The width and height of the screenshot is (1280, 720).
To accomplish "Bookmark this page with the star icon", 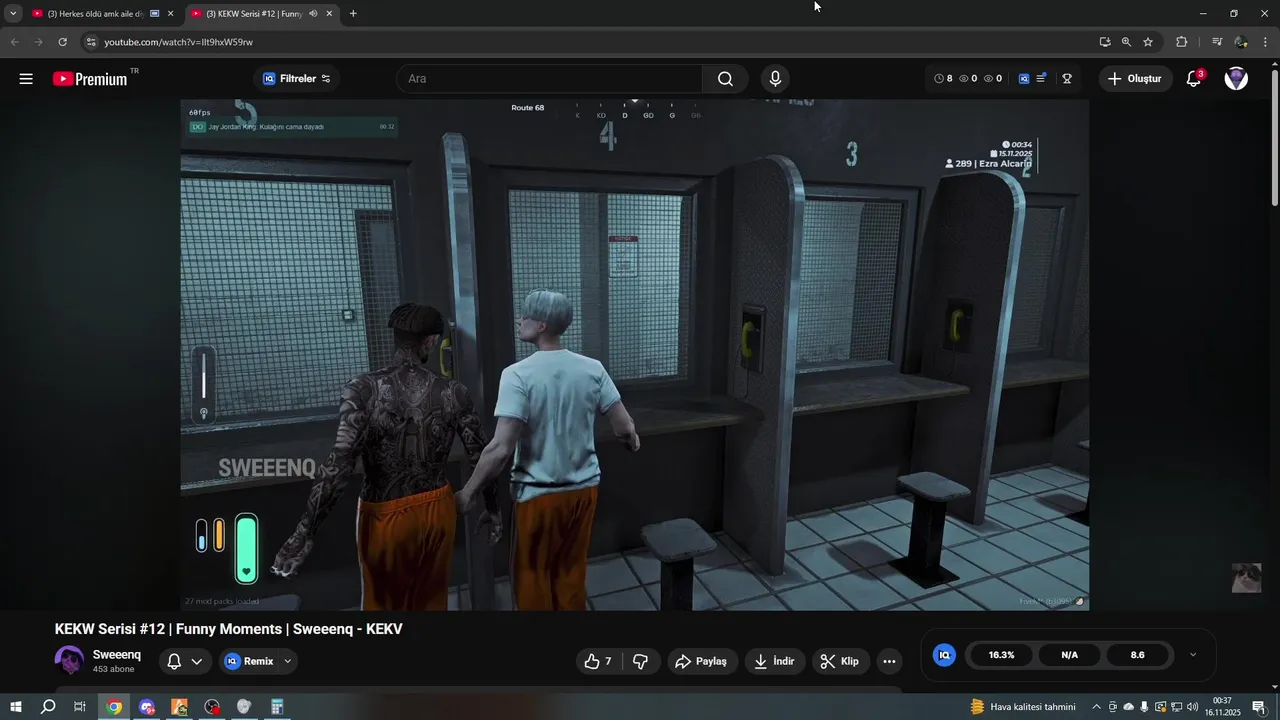I will tap(1148, 42).
